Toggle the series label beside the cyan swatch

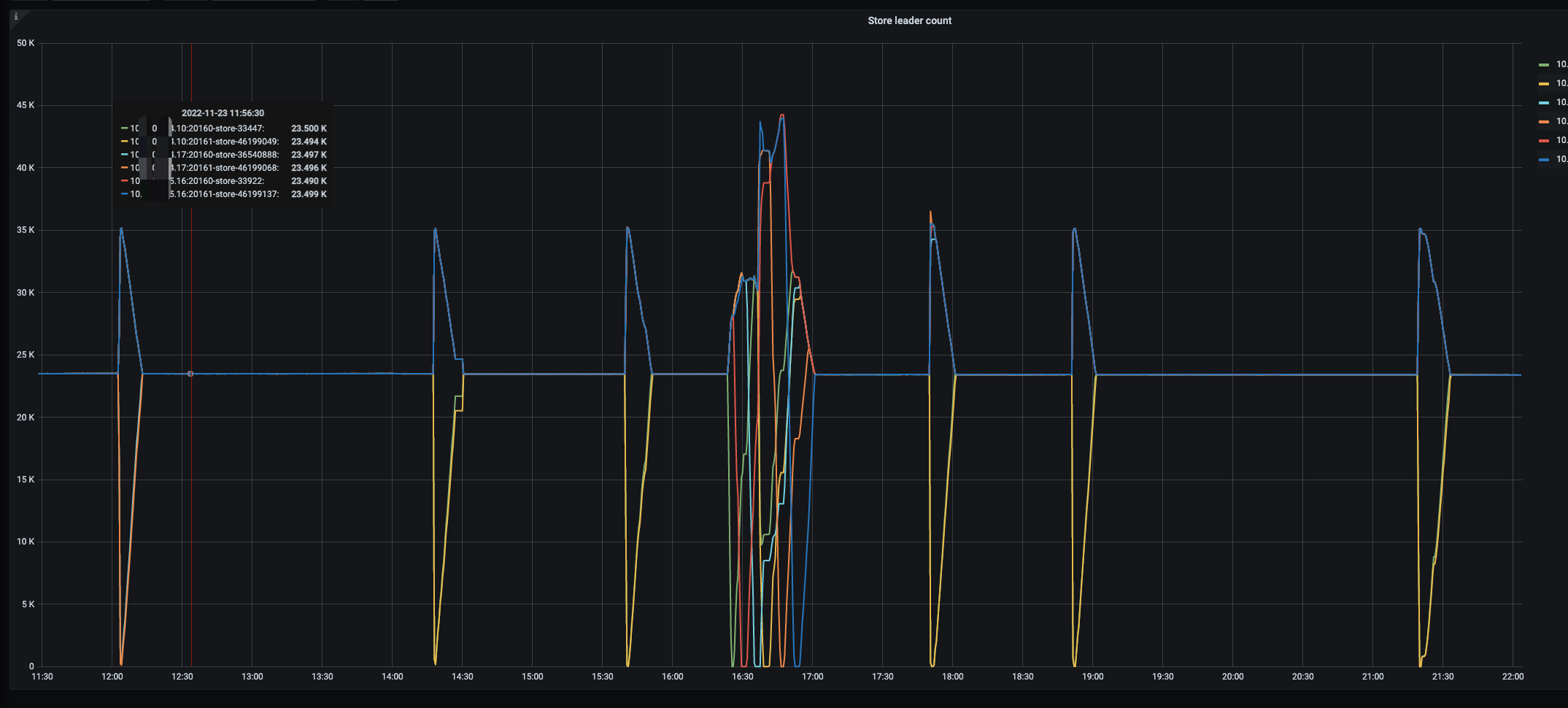coord(1561,102)
